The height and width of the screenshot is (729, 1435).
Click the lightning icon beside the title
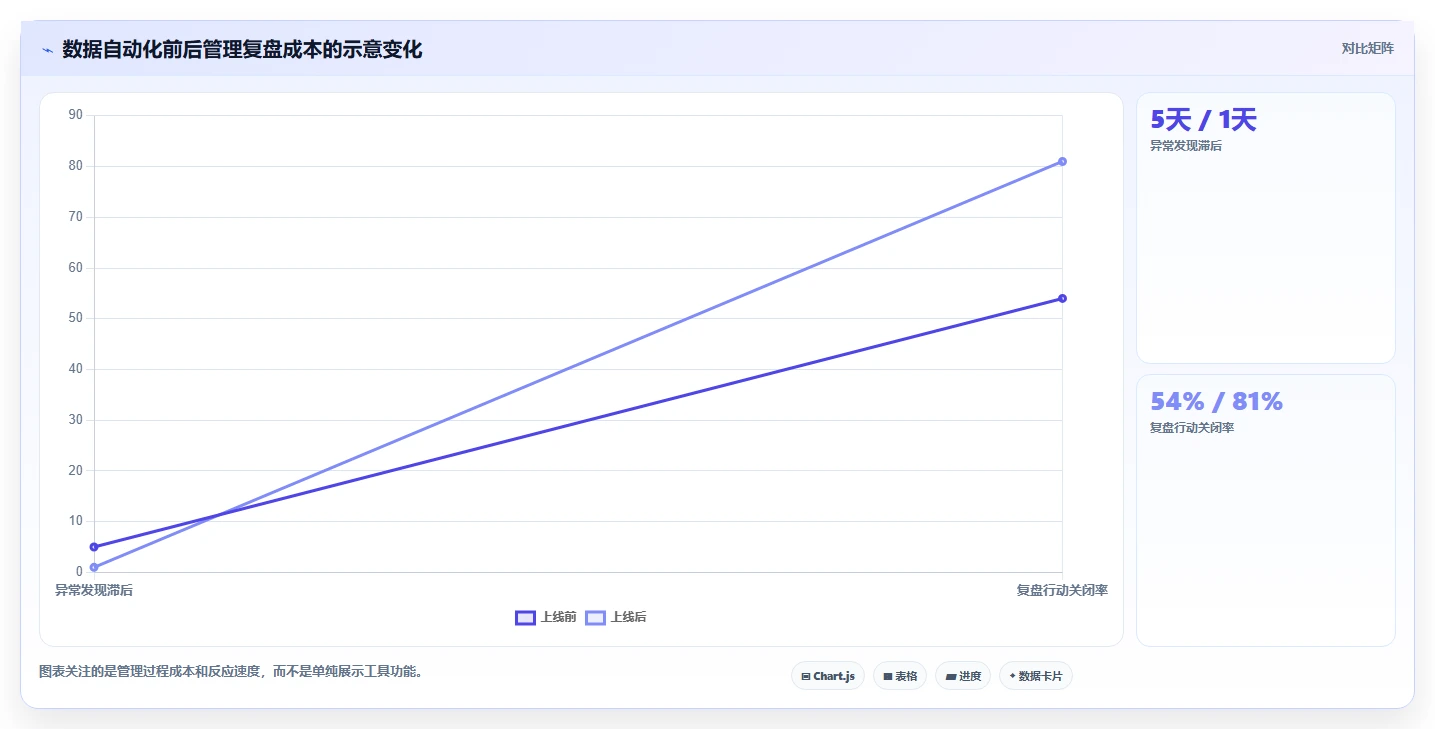pyautogui.click(x=47, y=50)
